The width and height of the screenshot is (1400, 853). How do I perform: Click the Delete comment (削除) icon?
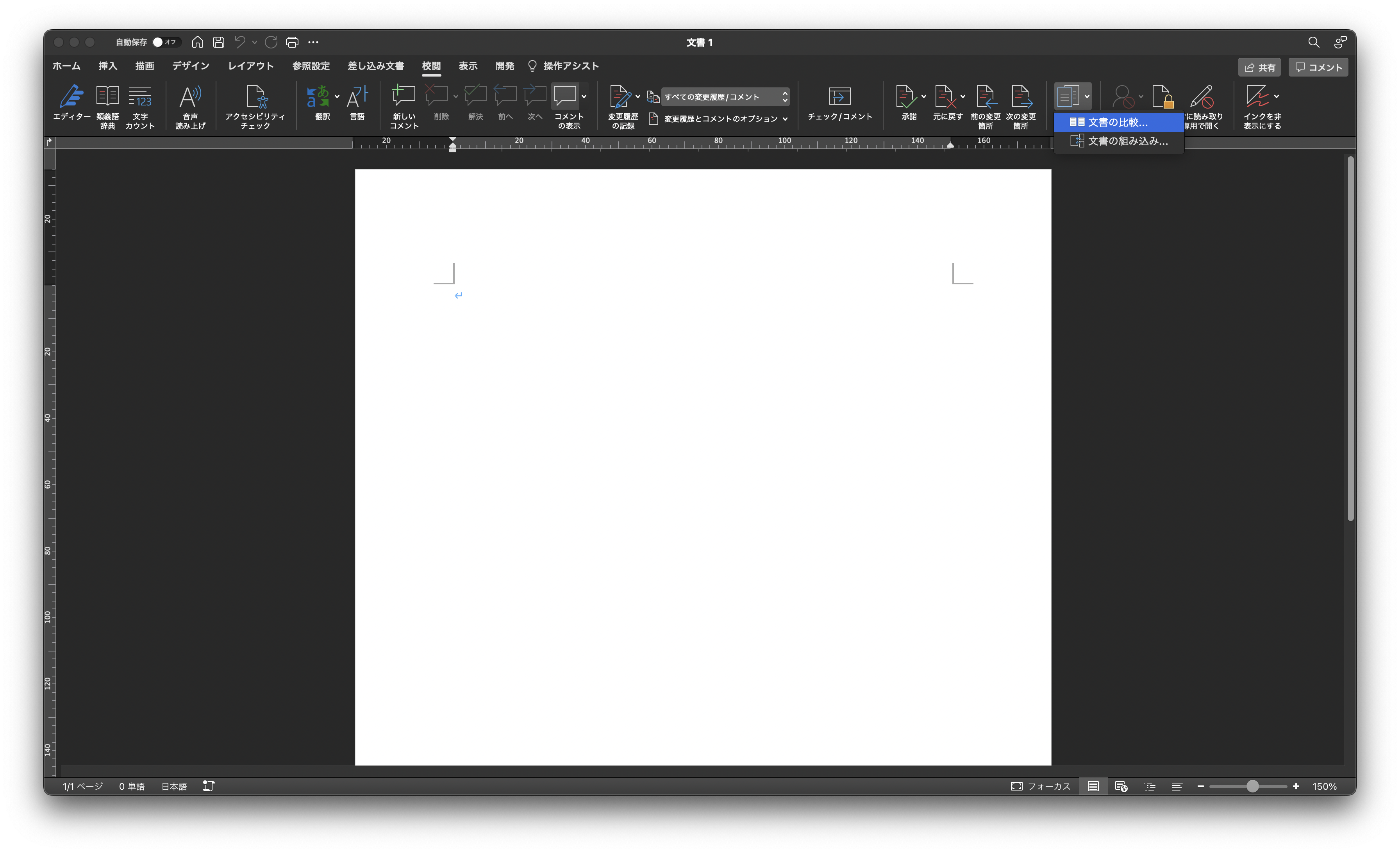coord(436,95)
